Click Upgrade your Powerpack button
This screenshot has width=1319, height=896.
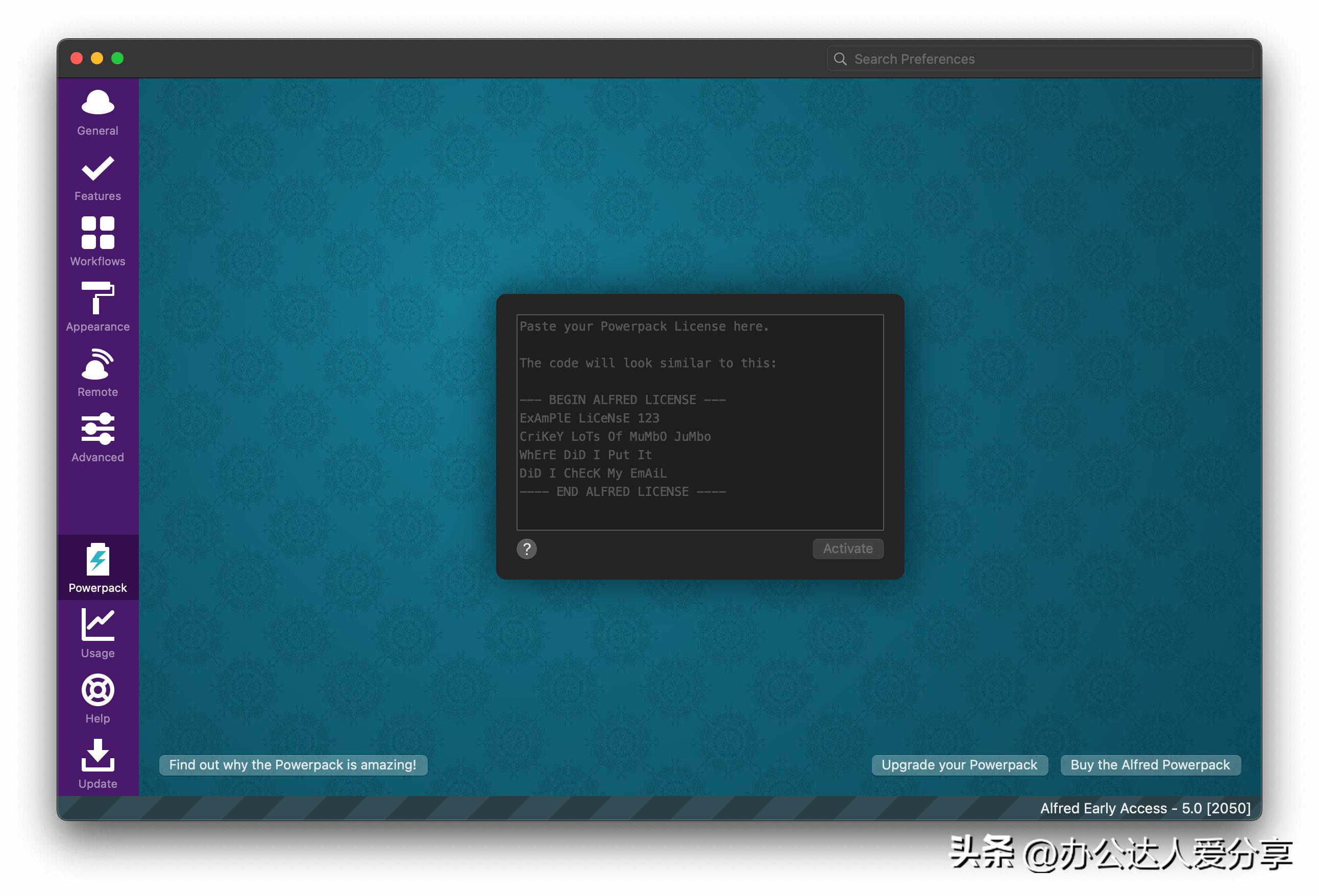[959, 764]
